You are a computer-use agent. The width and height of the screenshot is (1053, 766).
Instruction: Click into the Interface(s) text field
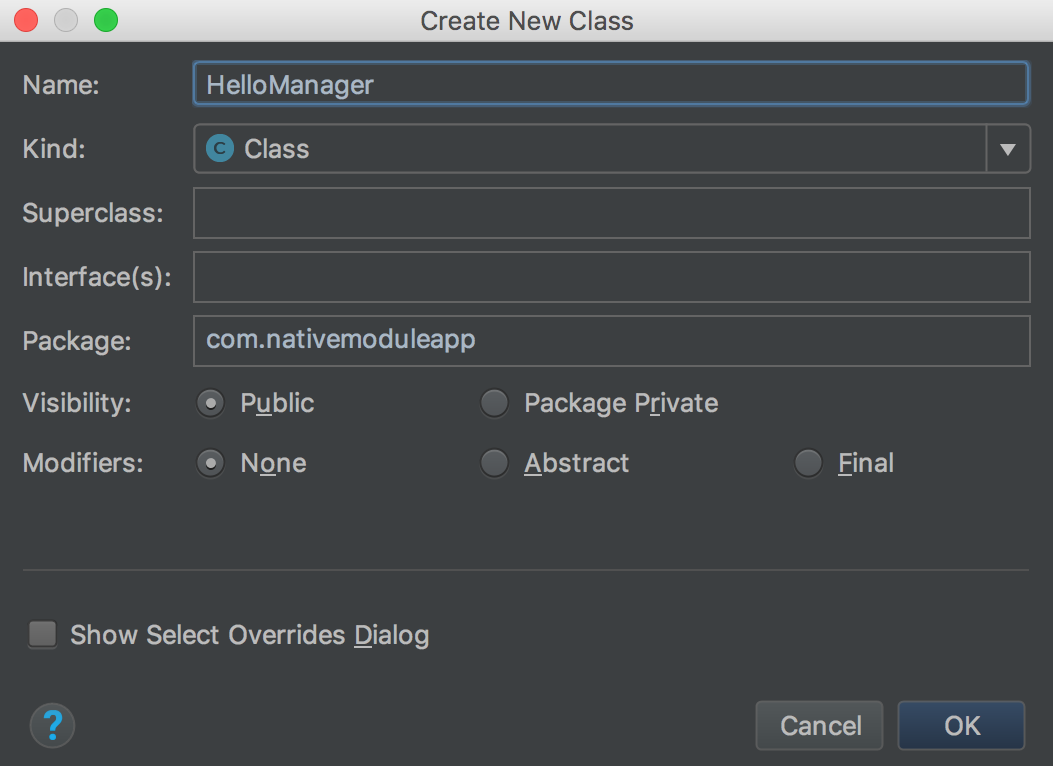click(x=610, y=277)
